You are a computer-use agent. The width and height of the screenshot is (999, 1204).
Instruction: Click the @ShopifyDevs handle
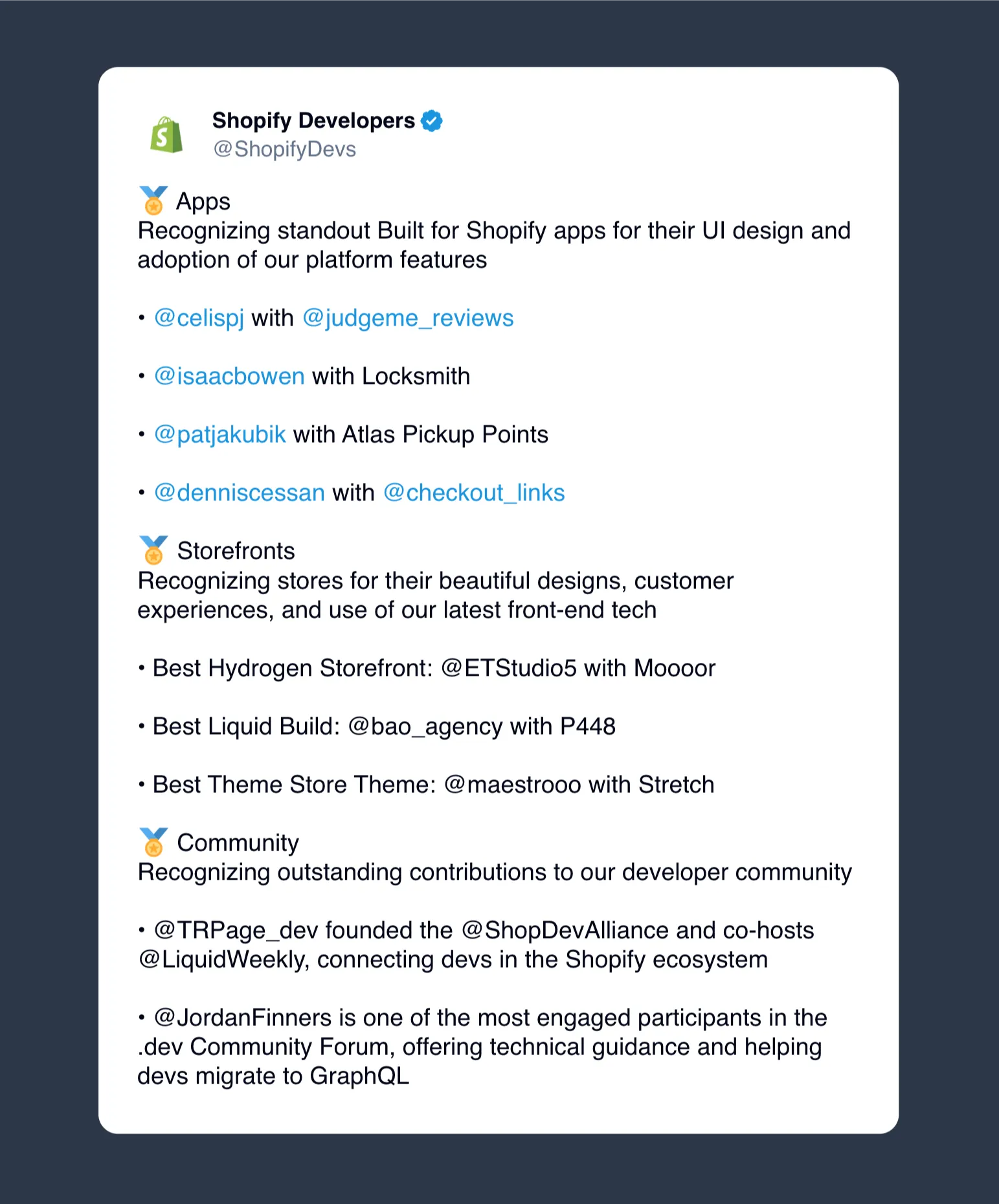[x=285, y=150]
